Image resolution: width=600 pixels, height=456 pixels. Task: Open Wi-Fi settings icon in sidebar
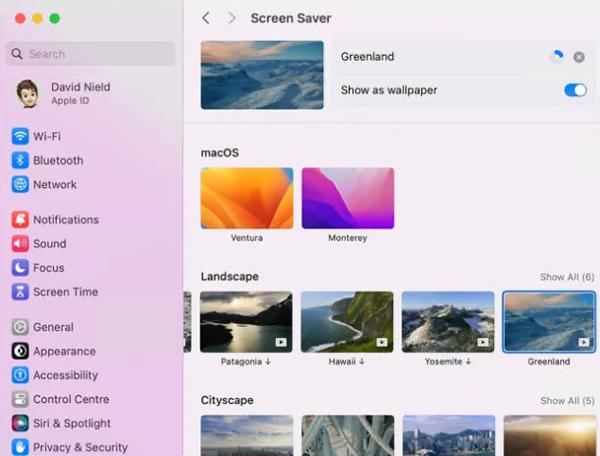pyautogui.click(x=20, y=136)
